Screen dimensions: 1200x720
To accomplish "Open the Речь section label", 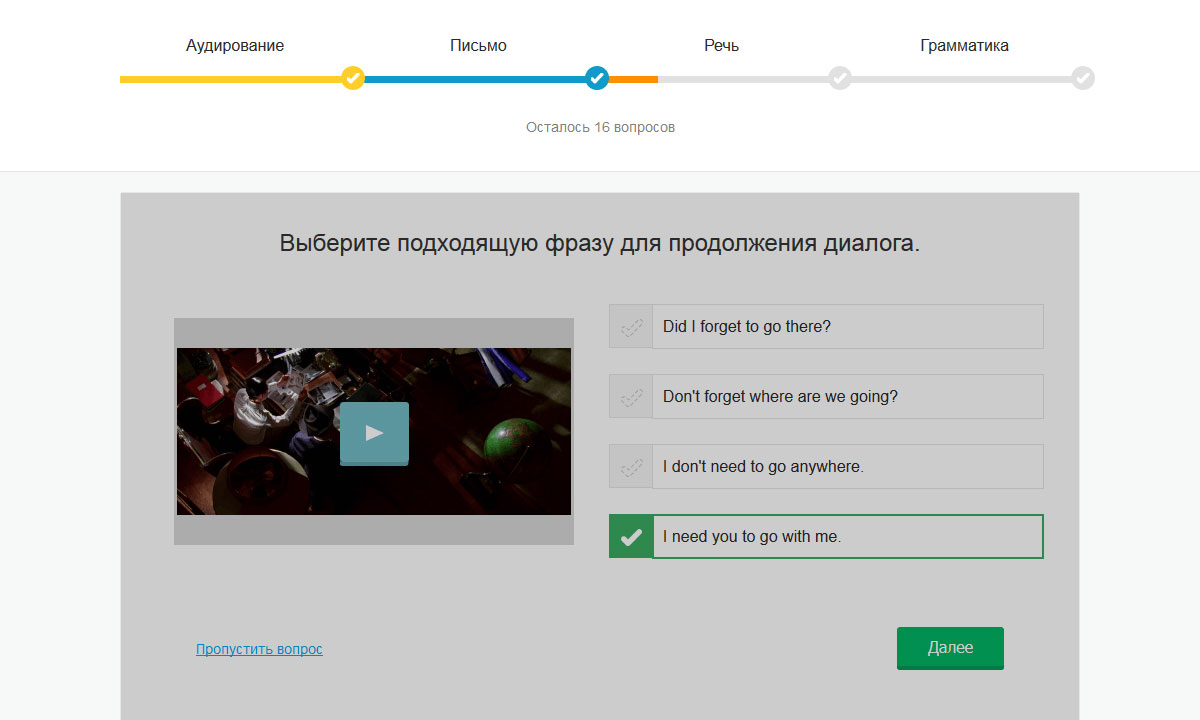I will 721,46.
